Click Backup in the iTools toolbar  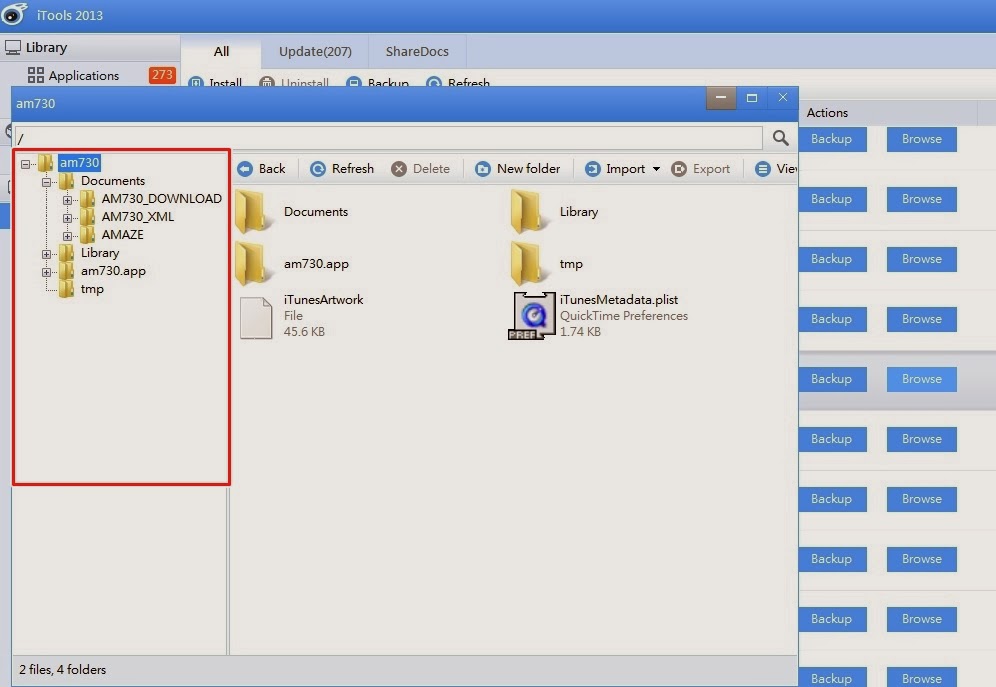[378, 83]
